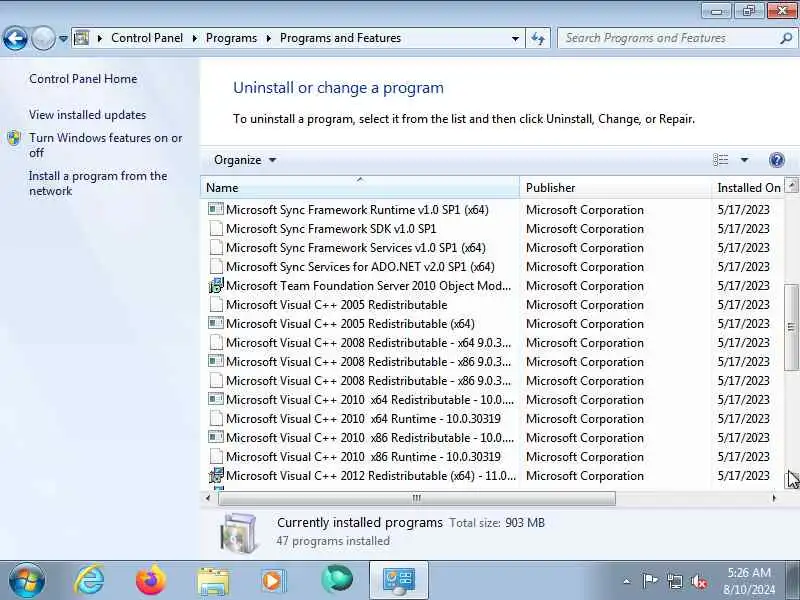Go back with the Back arrow button
The image size is (800, 600).
pos(15,38)
